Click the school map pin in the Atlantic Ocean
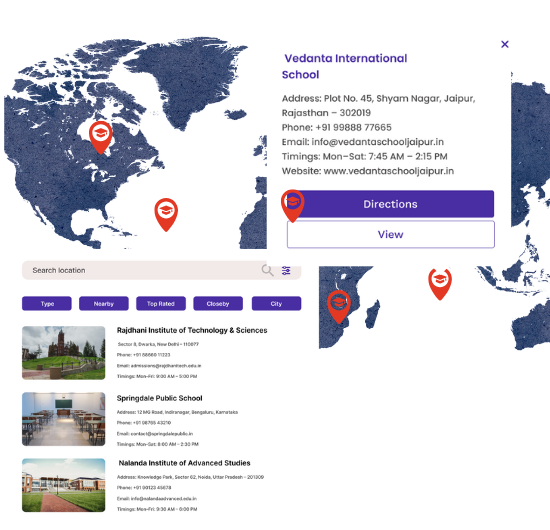The height and width of the screenshot is (530, 550). (x=166, y=214)
